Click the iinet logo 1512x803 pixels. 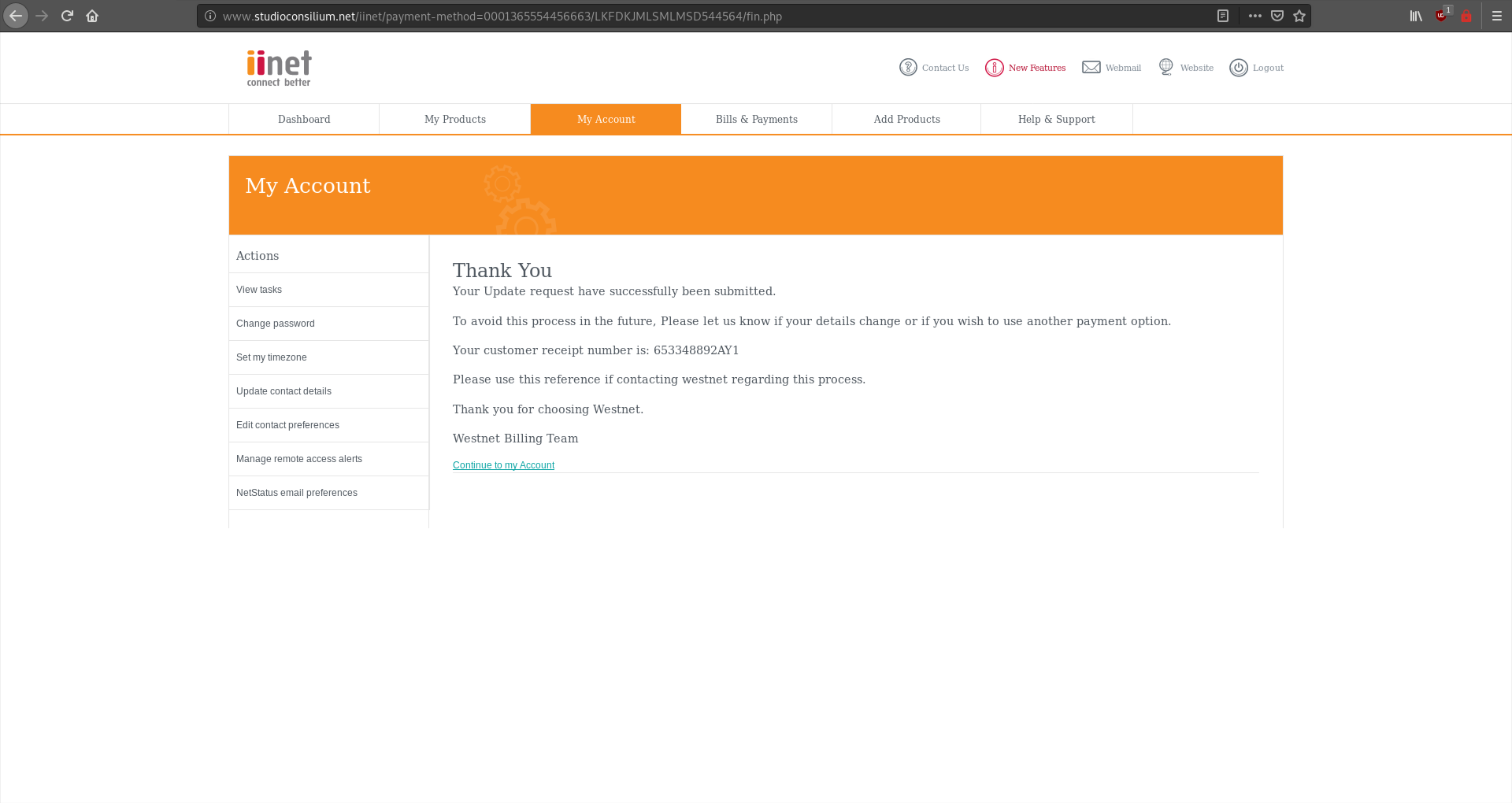tap(278, 67)
